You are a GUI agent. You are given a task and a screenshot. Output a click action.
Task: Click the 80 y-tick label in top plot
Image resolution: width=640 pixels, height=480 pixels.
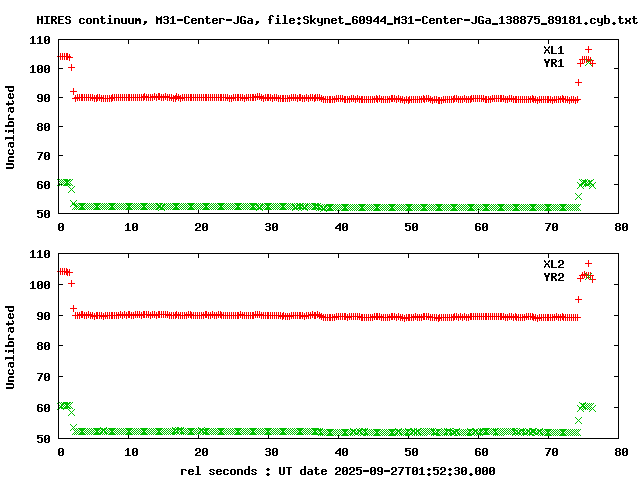pos(43,127)
